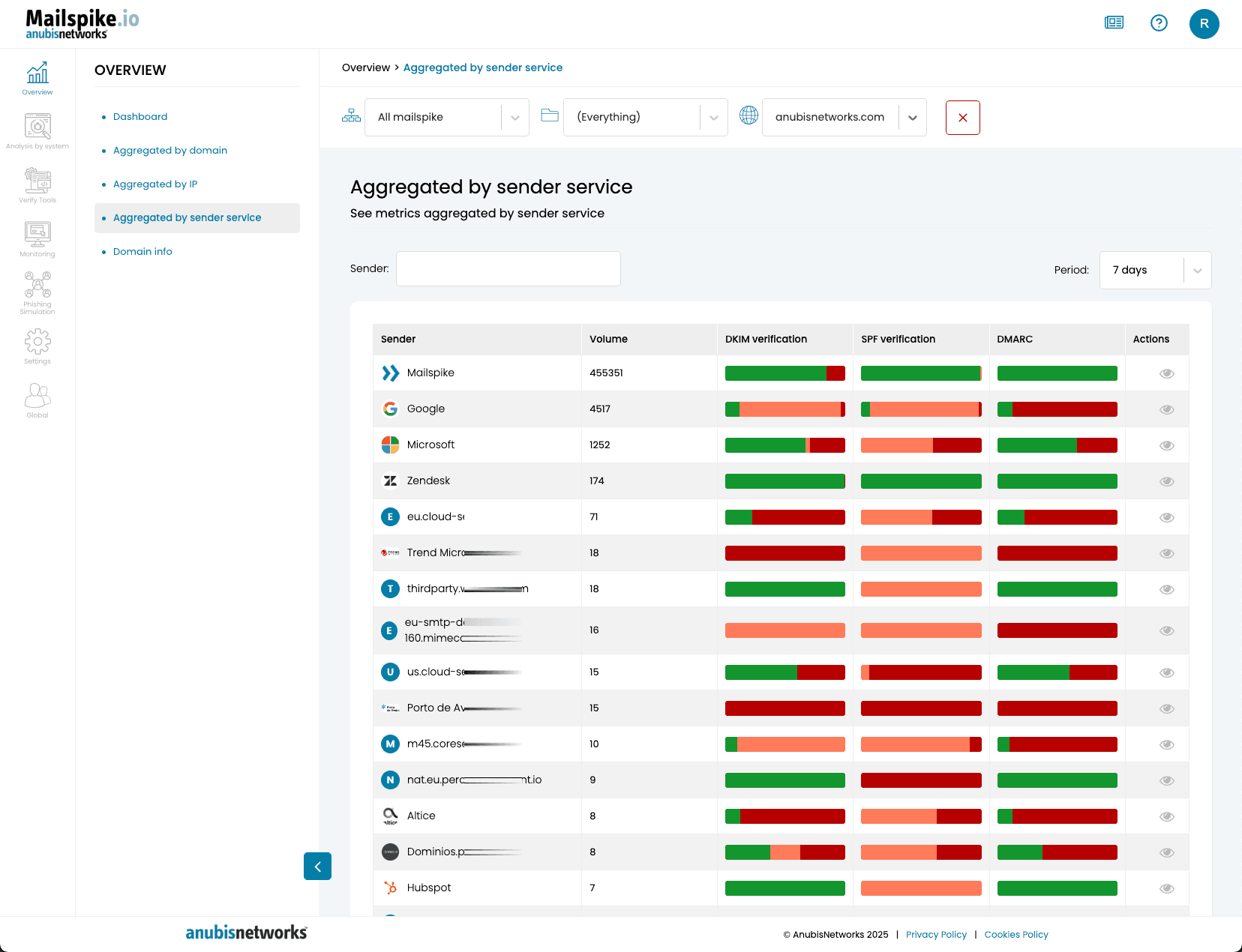Click Microsoft SPF verification bar
This screenshot has height=952, width=1242.
[921, 445]
